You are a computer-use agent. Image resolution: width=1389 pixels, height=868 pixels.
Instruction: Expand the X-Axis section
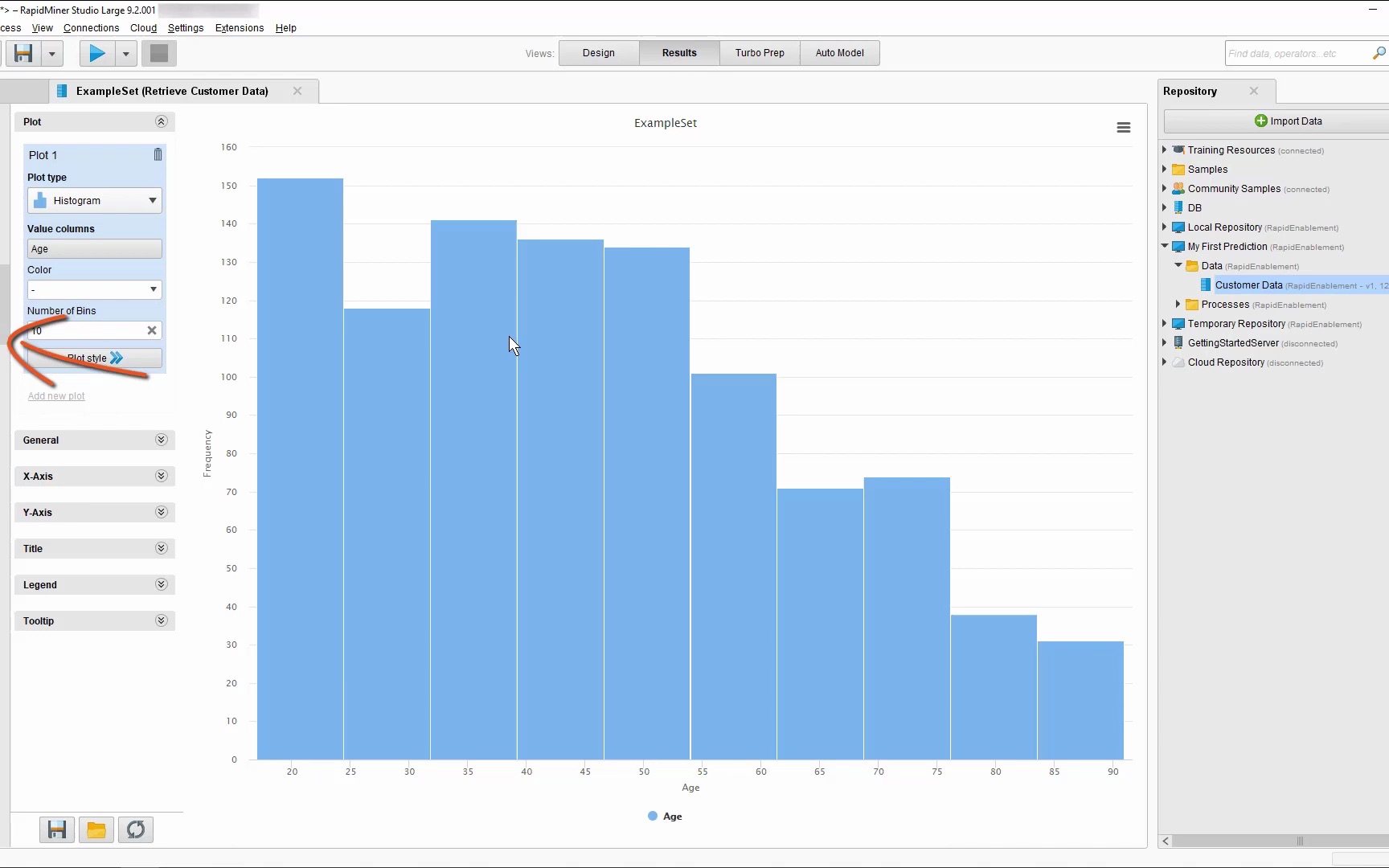tap(161, 476)
